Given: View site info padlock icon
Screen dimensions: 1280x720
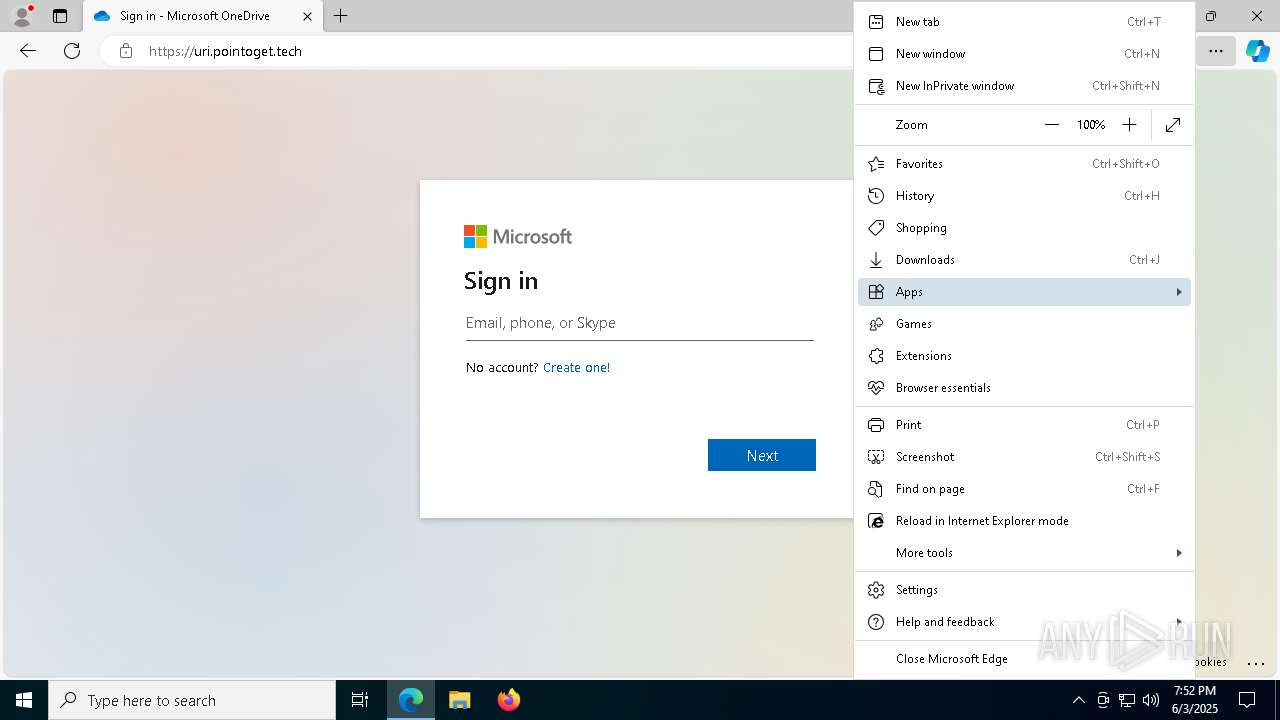Looking at the screenshot, I should point(125,51).
